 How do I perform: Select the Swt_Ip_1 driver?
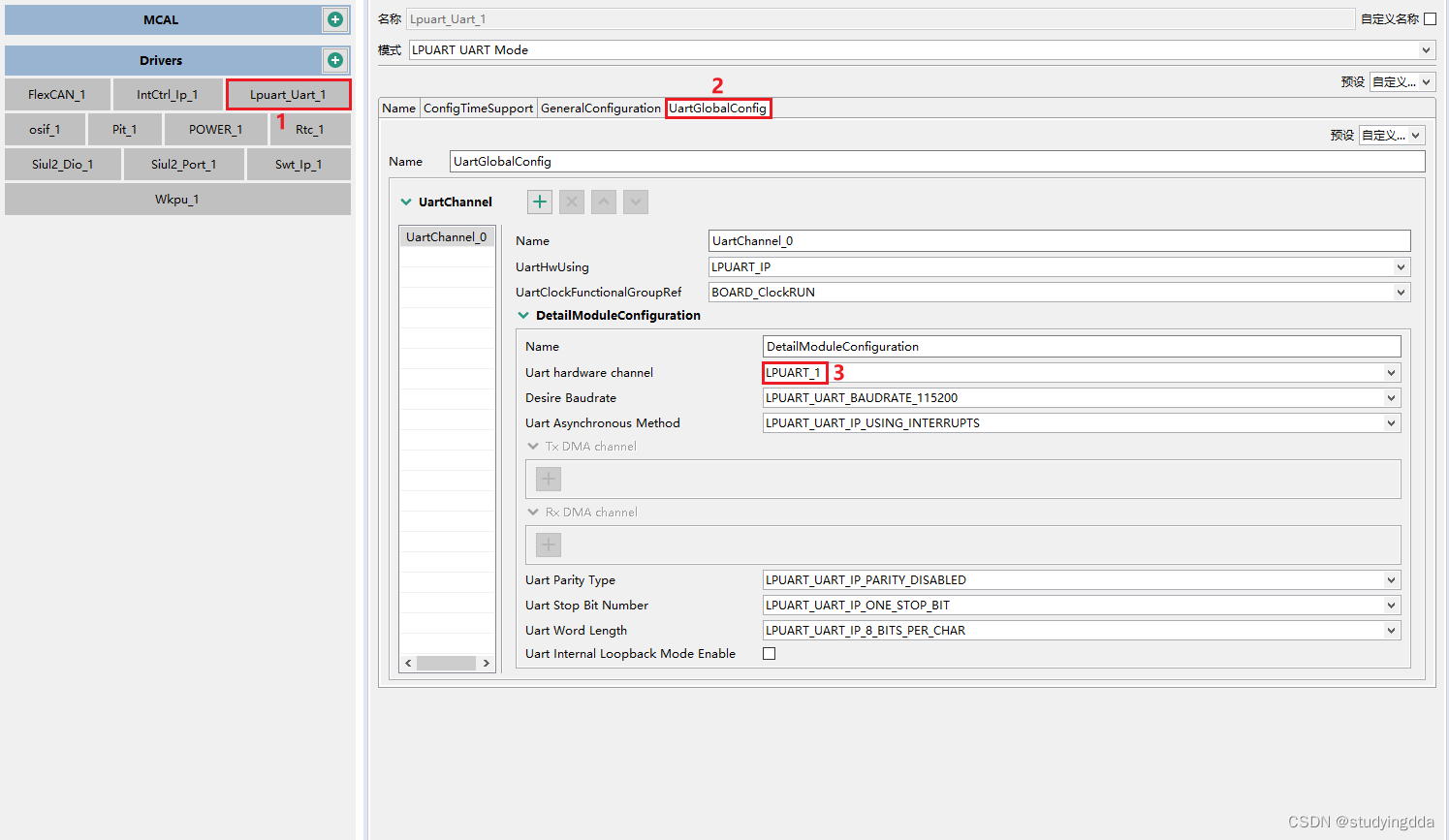[299, 165]
